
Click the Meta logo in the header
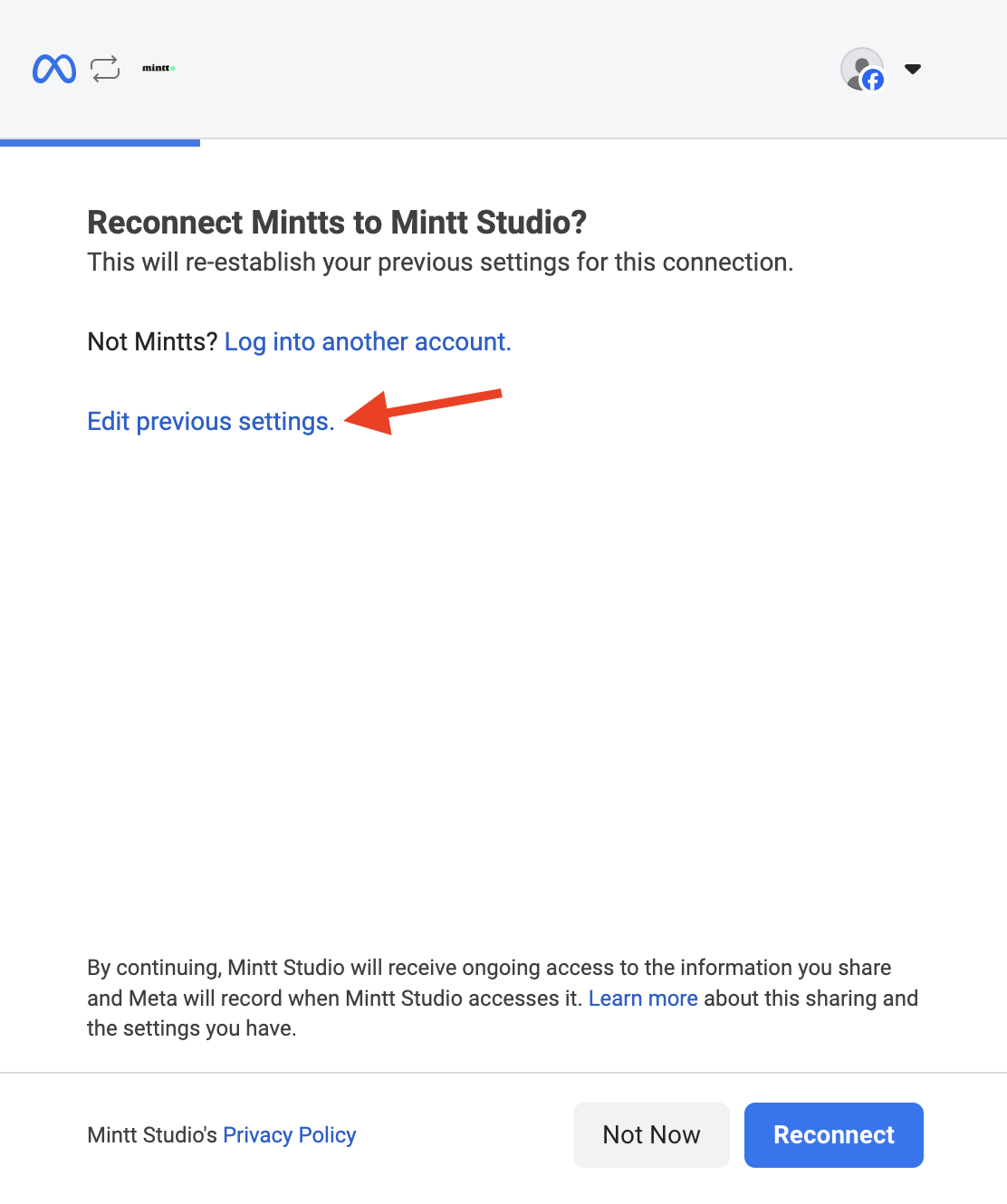(x=53, y=68)
